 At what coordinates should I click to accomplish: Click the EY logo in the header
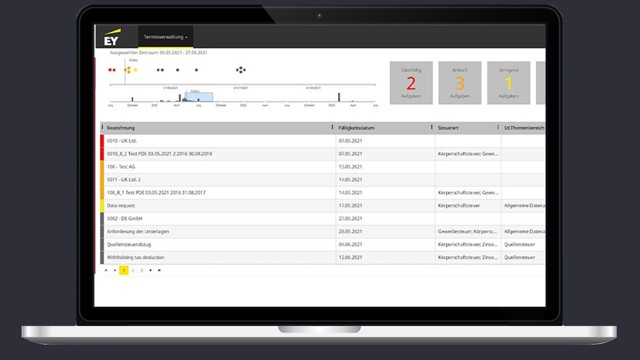click(112, 37)
